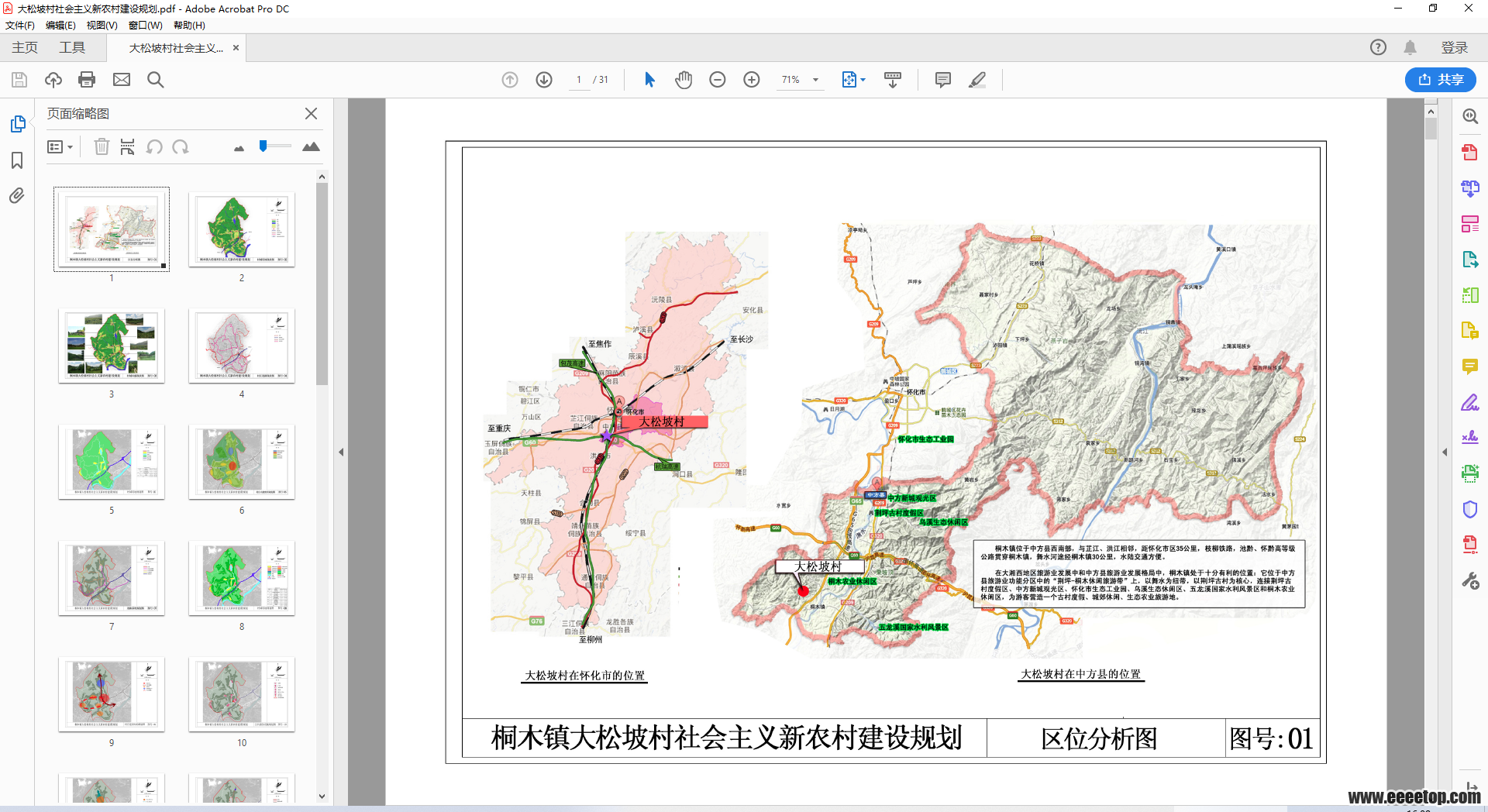Print the document using printer icon

(87, 80)
